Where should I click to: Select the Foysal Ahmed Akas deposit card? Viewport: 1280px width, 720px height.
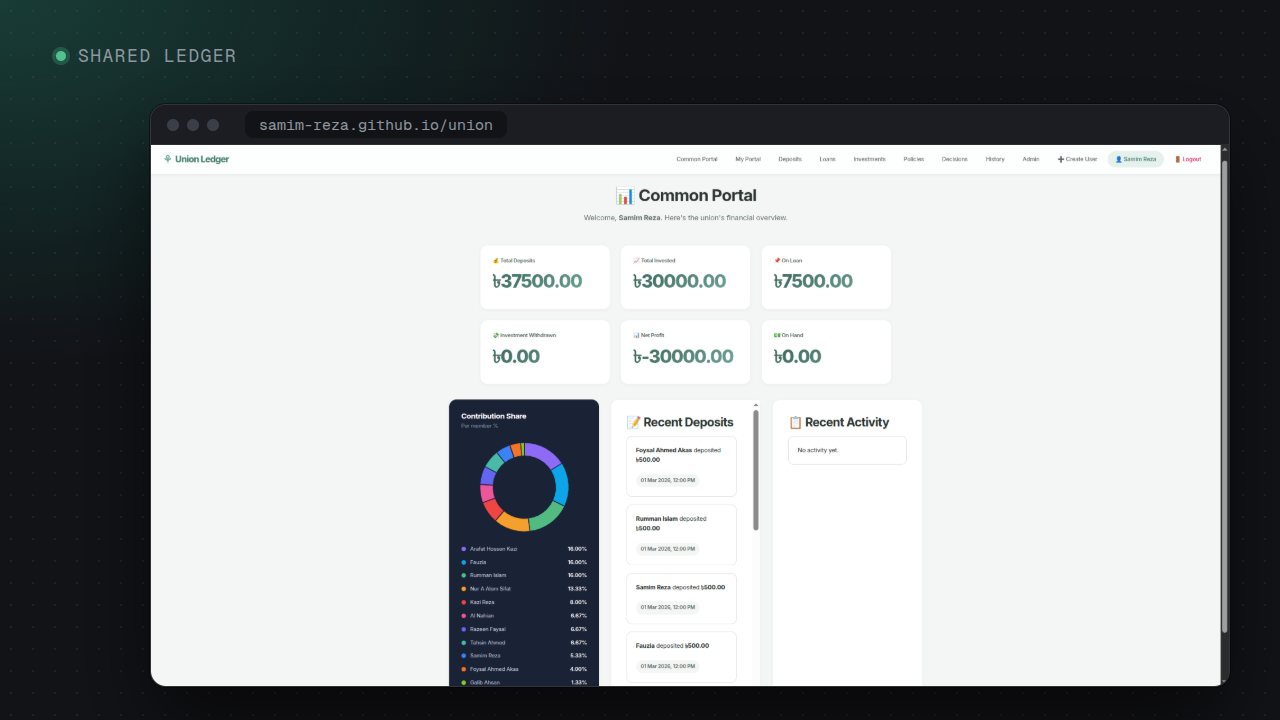681,466
